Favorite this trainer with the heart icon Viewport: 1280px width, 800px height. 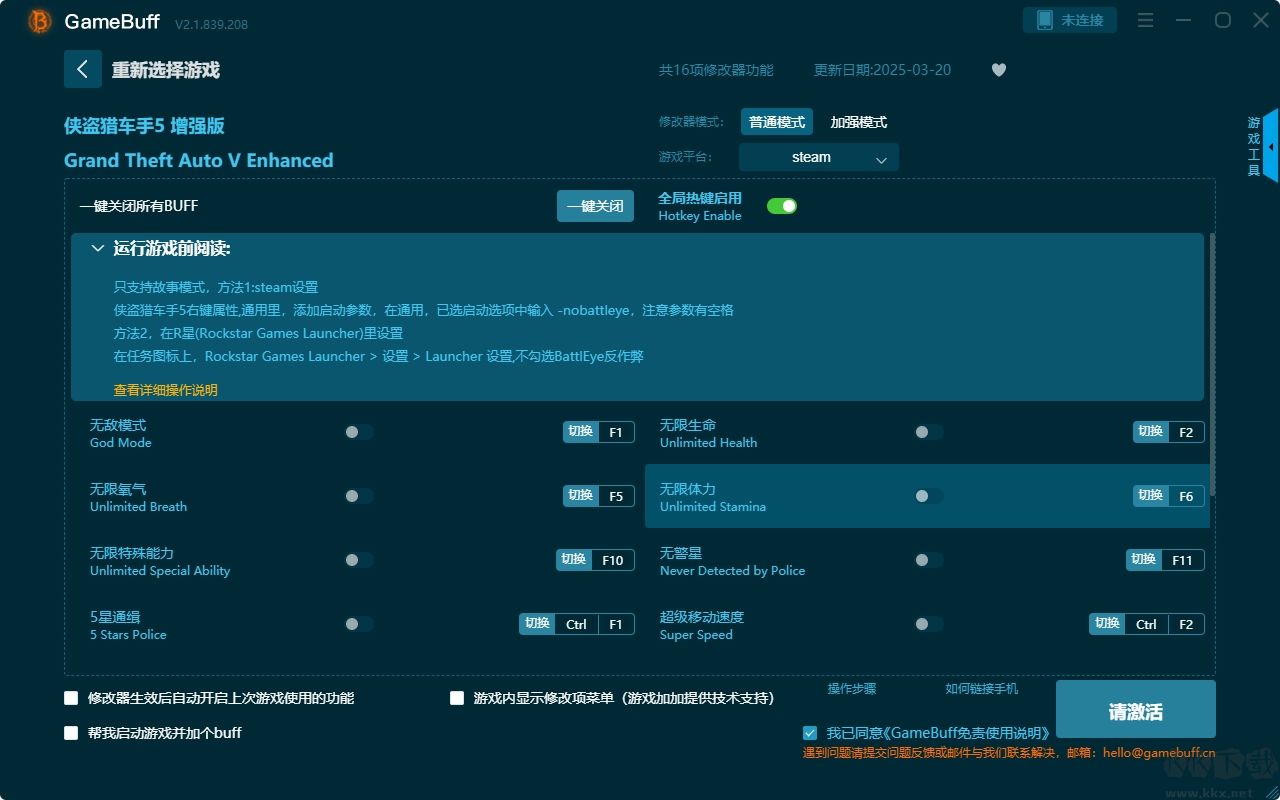(998, 70)
